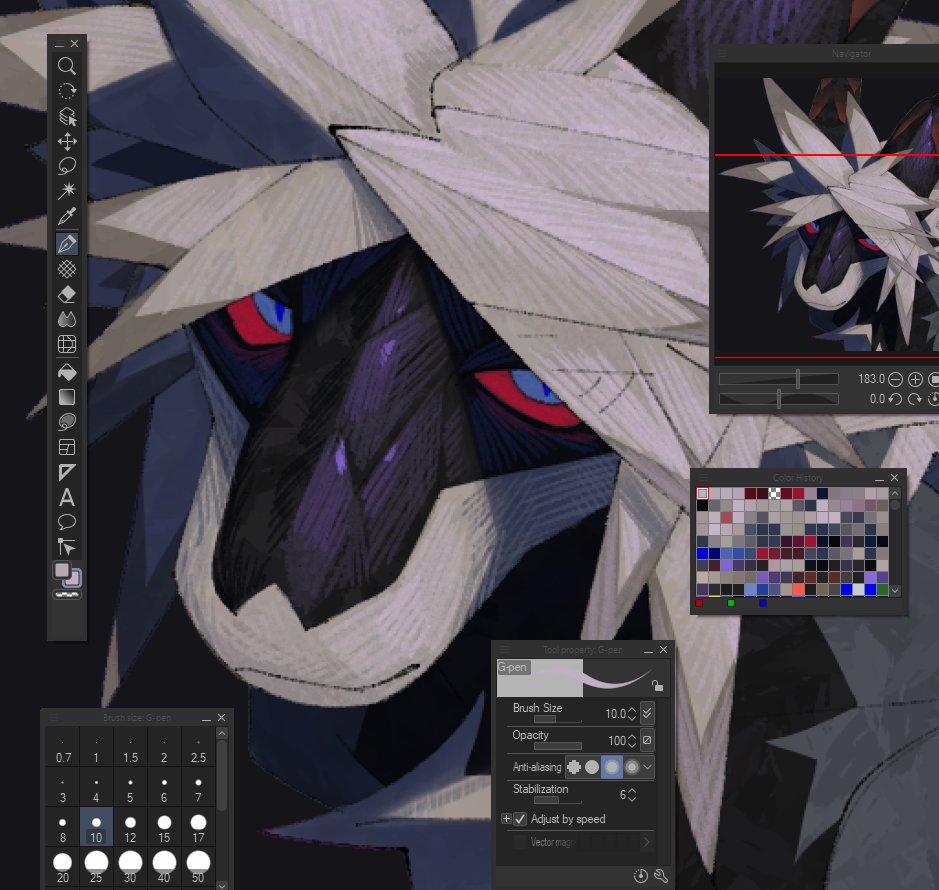Select the Text tool
939x890 pixels.
pyautogui.click(x=66, y=497)
